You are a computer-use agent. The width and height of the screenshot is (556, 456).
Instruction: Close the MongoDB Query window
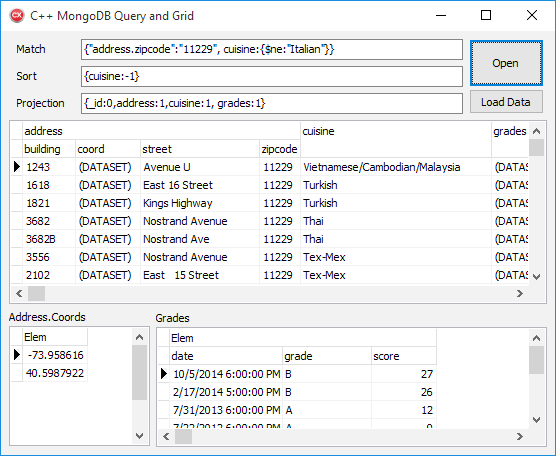pos(532,16)
